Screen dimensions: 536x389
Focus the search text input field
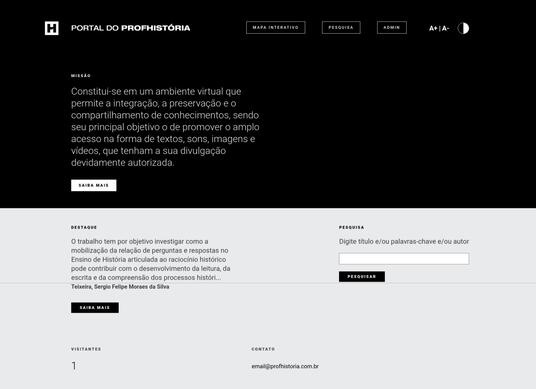pyautogui.click(x=404, y=259)
